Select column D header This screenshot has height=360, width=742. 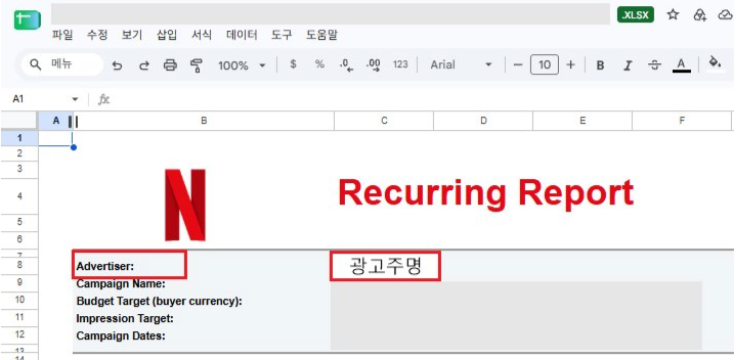tap(483, 121)
